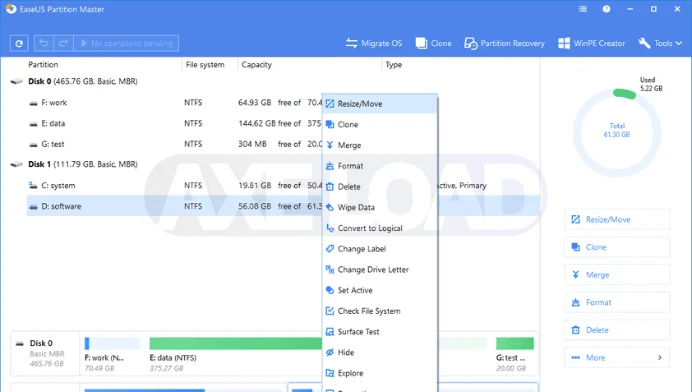
Task: Click the File system column header
Action: (205, 64)
